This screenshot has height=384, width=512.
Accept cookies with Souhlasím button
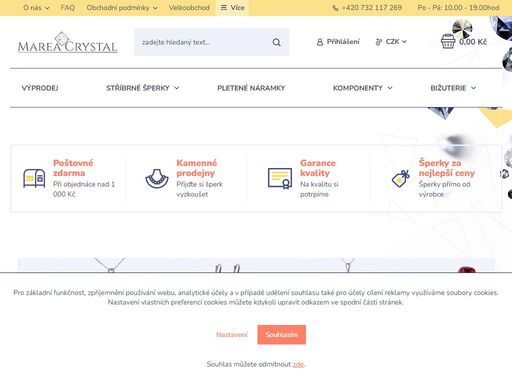coord(282,335)
